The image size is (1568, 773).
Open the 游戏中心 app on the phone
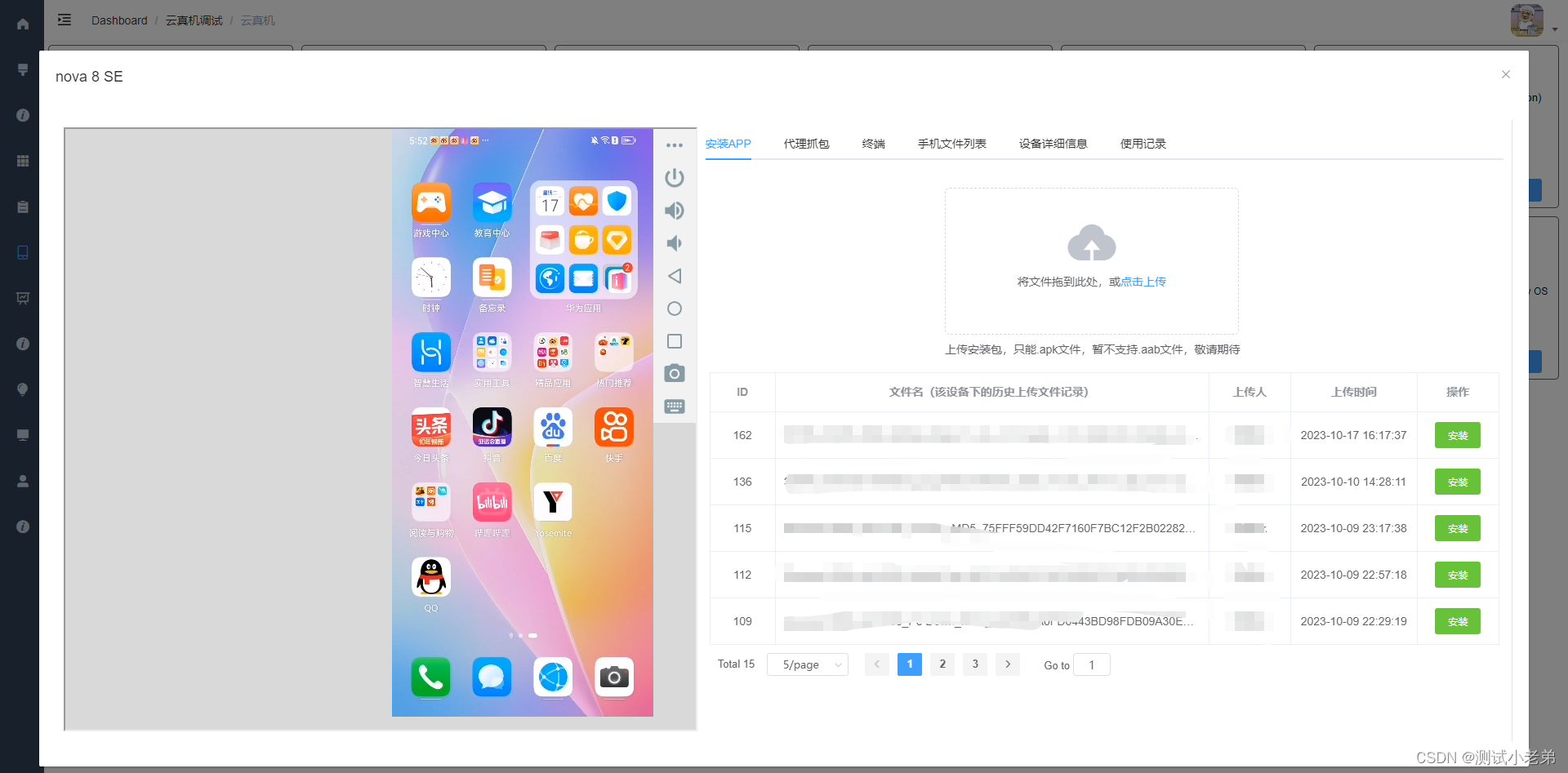[x=431, y=202]
